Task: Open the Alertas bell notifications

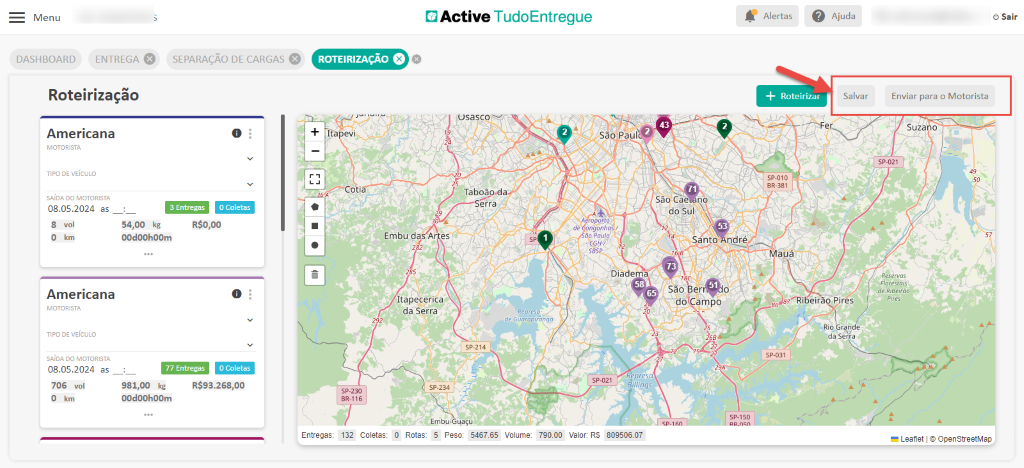Action: click(x=767, y=16)
